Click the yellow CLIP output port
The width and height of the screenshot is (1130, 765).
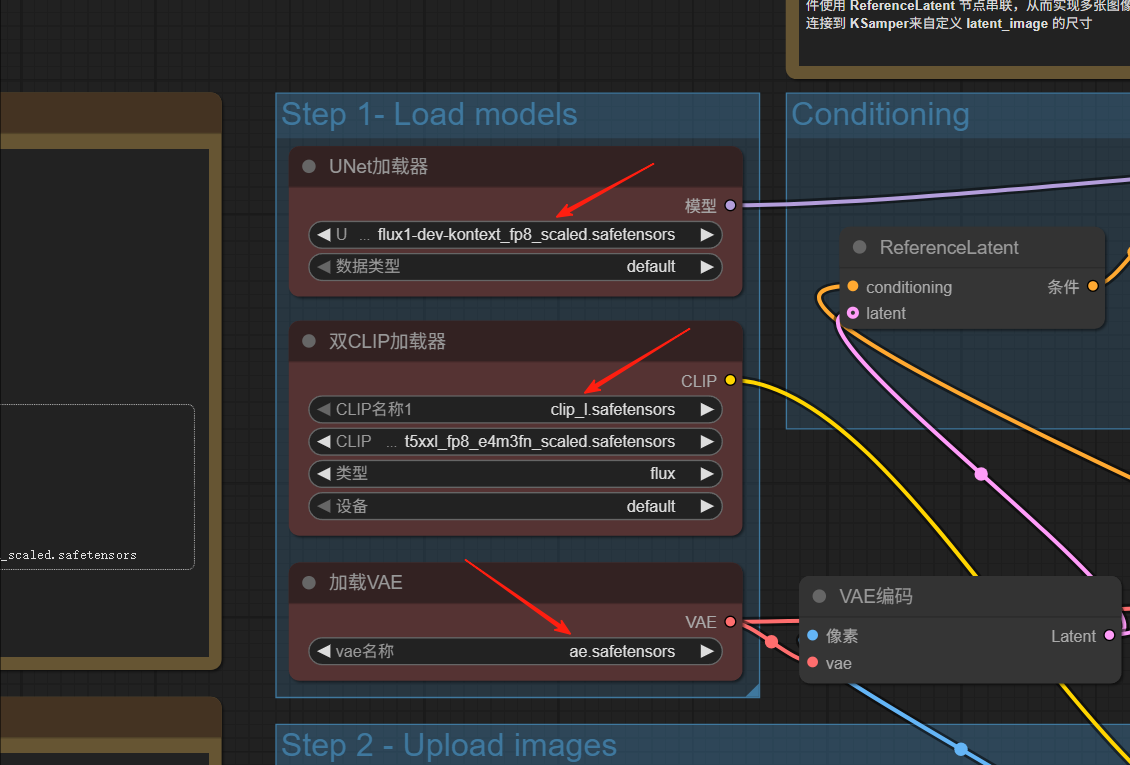[x=730, y=381]
